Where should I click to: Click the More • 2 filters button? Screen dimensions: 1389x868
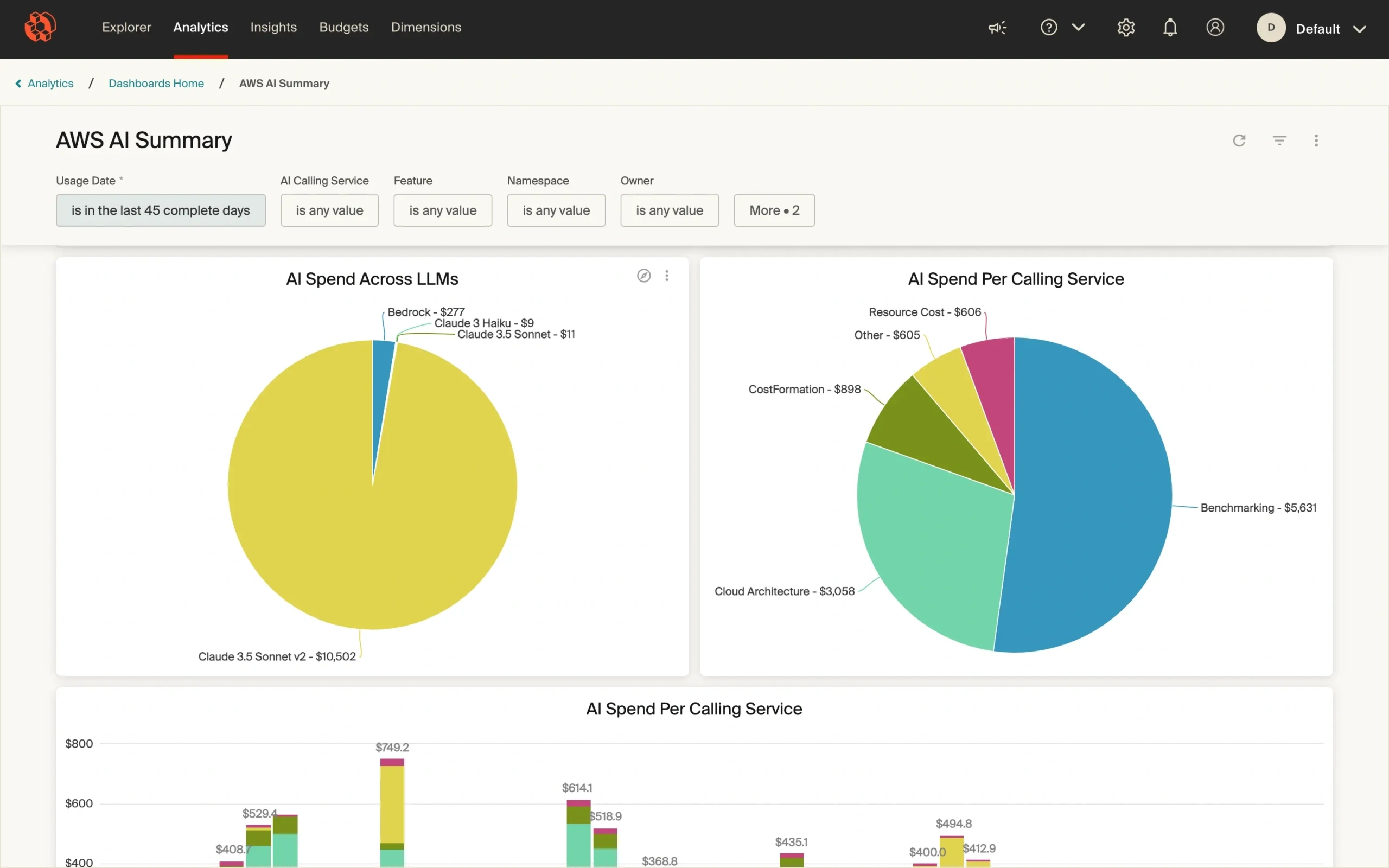[x=774, y=210]
